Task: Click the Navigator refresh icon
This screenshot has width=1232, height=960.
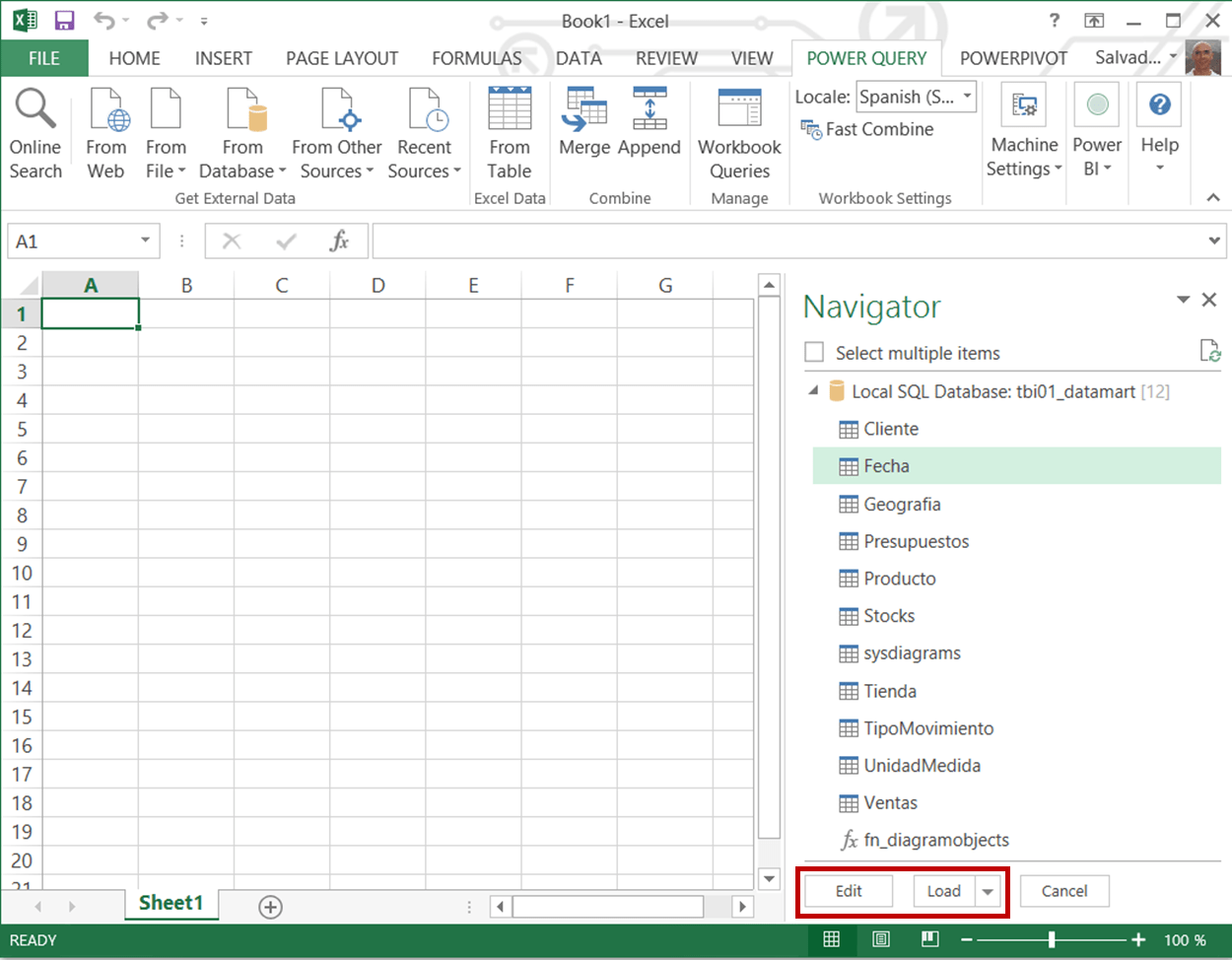Action: pyautogui.click(x=1210, y=351)
